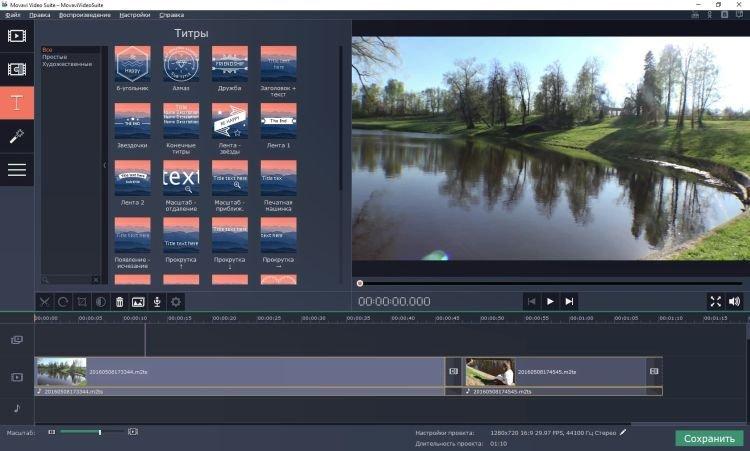Select the Titles tab with T icon
The image size is (750, 451).
(x=17, y=103)
